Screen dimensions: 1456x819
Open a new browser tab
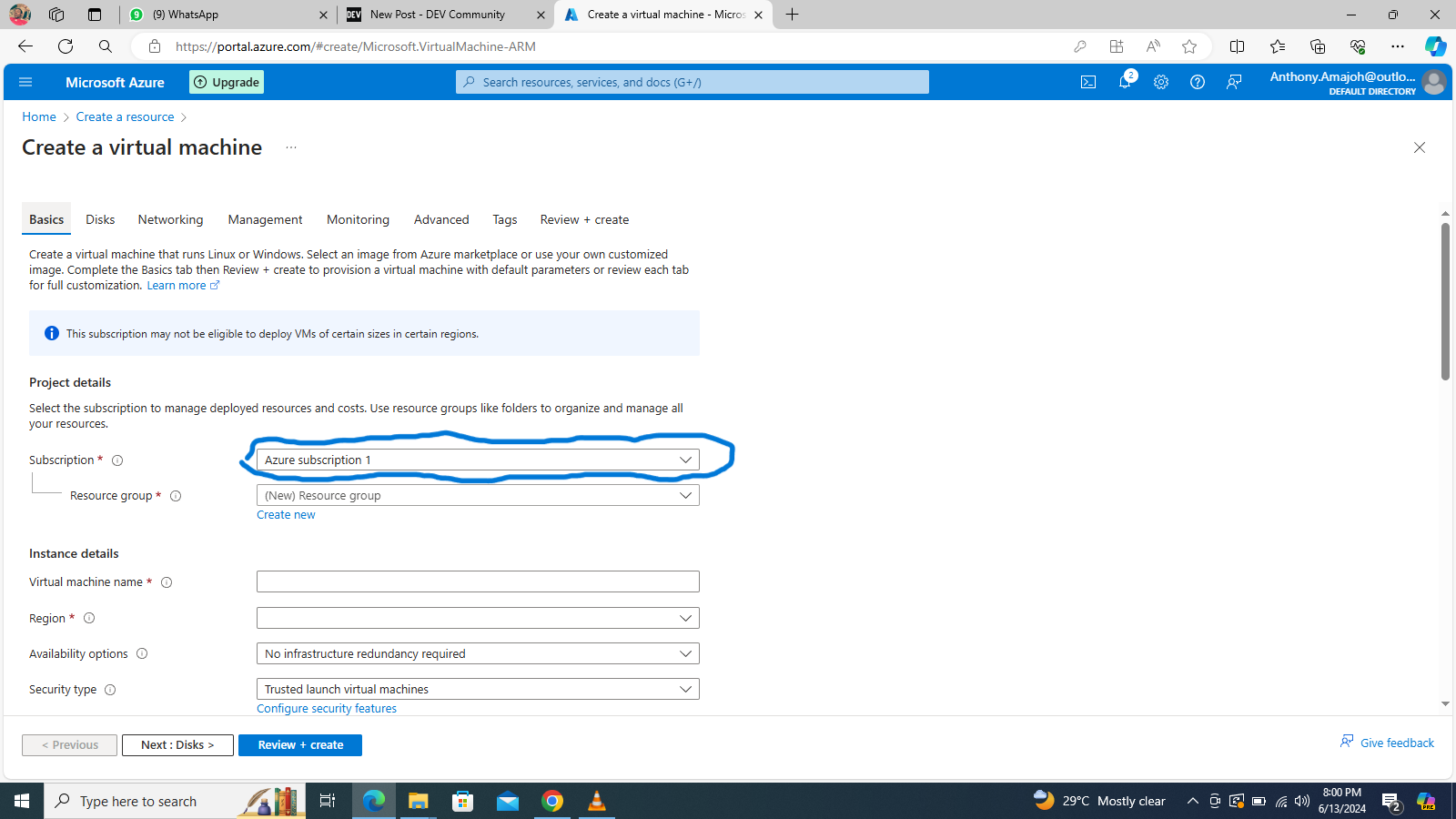[x=793, y=15]
